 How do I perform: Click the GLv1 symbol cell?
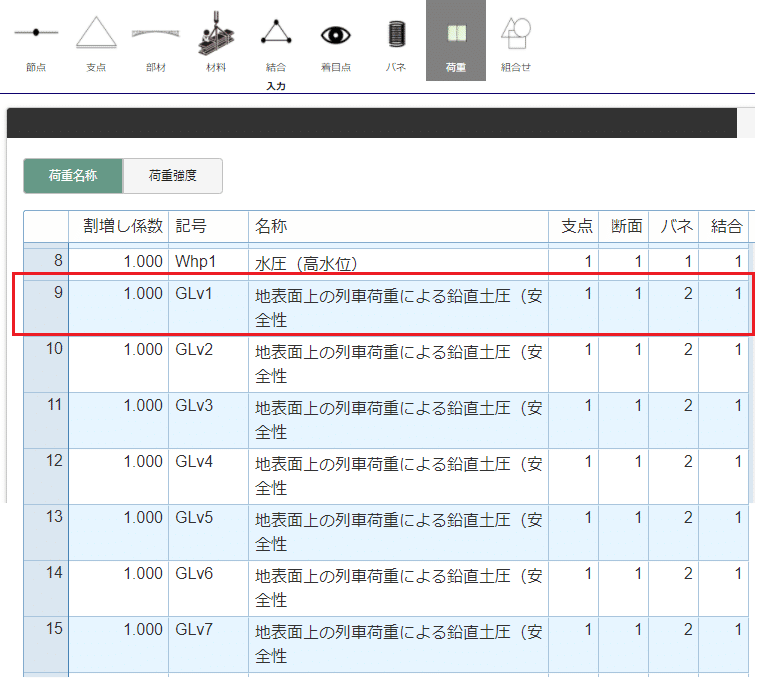click(x=209, y=306)
